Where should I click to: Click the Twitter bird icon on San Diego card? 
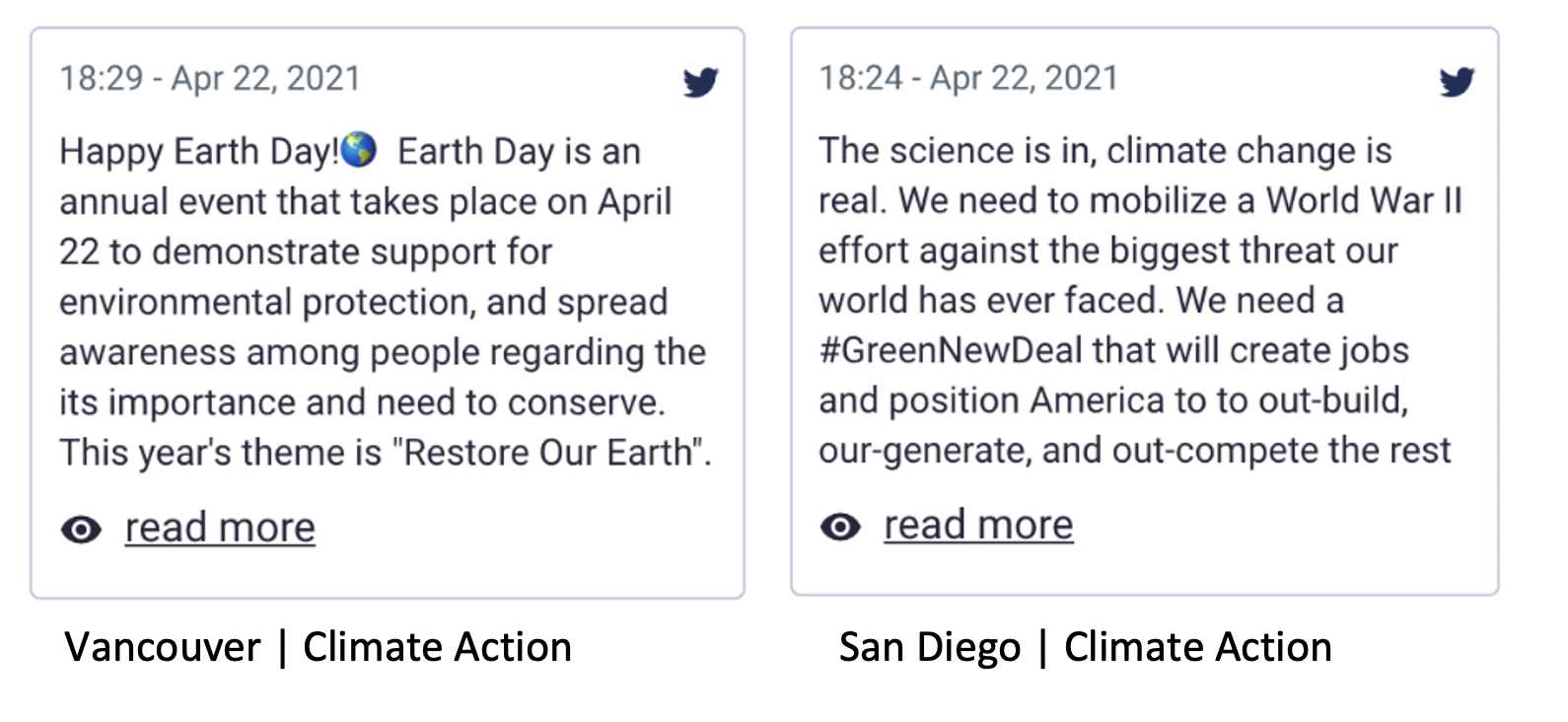(1457, 81)
